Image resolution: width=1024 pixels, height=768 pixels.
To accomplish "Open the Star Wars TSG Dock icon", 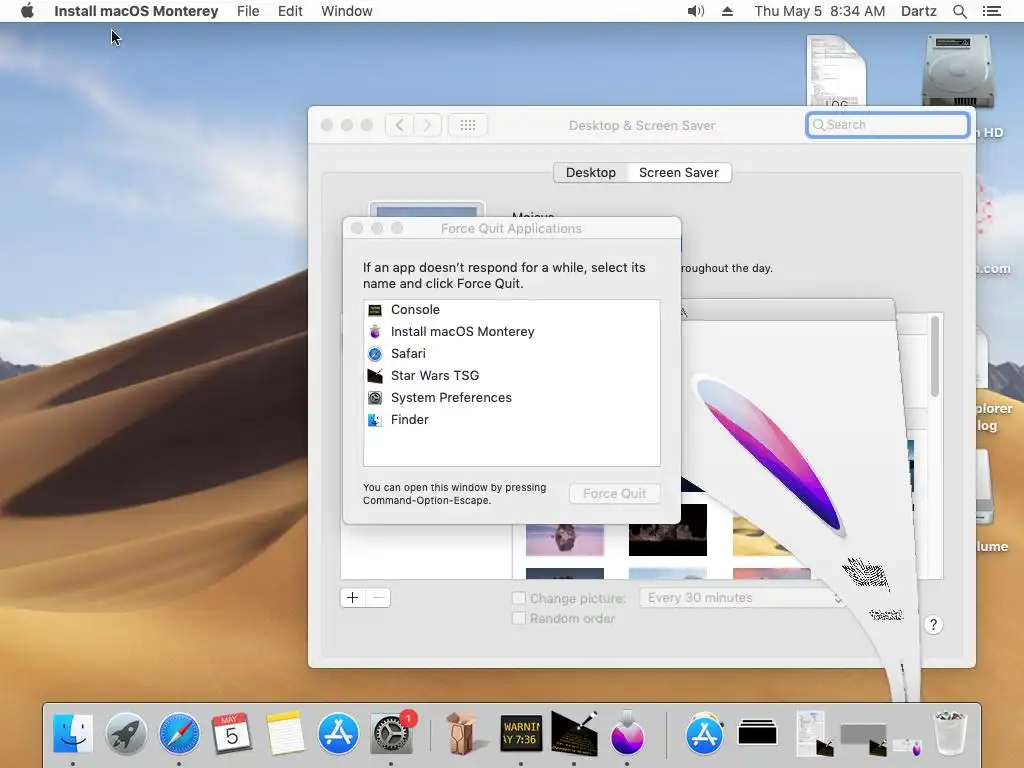I will pyautogui.click(x=574, y=733).
